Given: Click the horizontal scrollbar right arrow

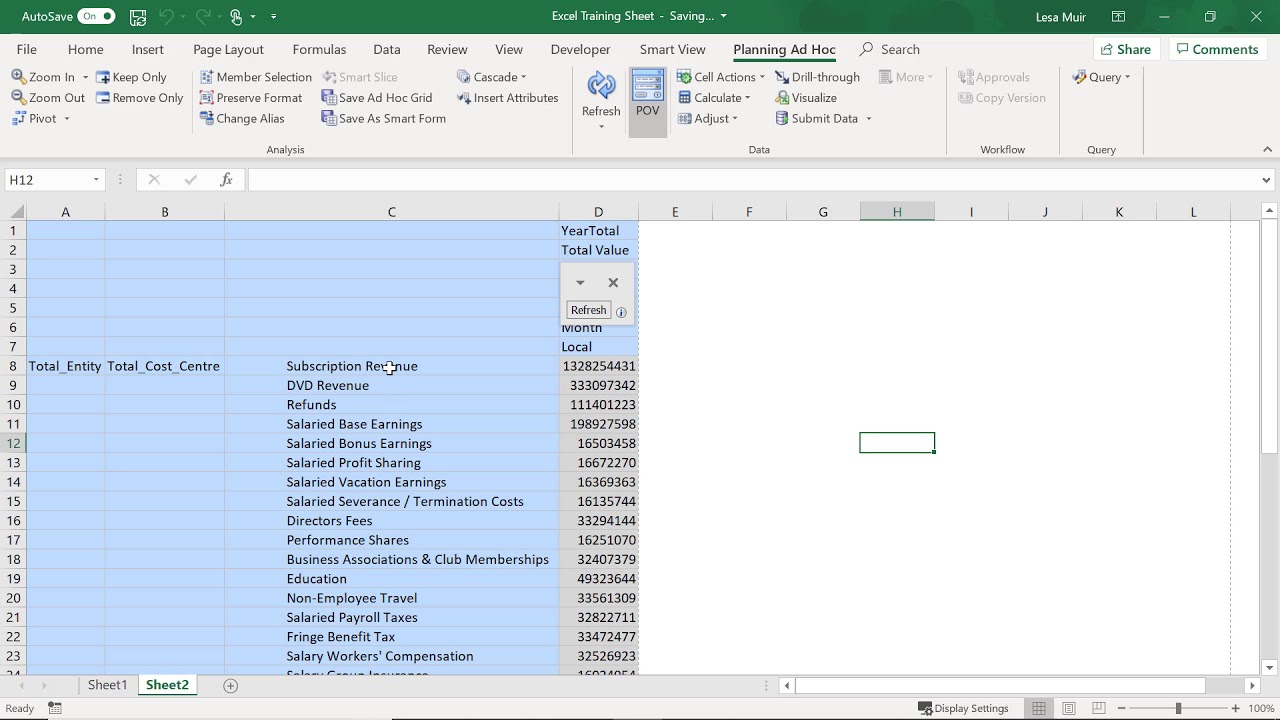Looking at the screenshot, I should click(x=1252, y=685).
